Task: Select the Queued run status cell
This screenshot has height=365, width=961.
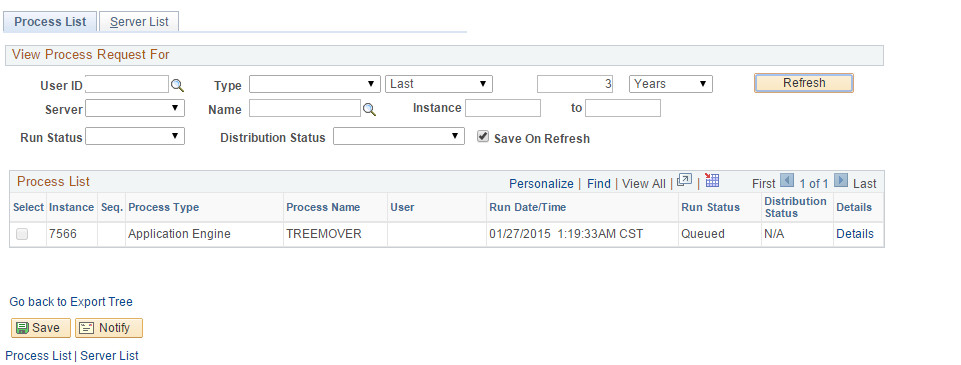Action: pyautogui.click(x=720, y=234)
